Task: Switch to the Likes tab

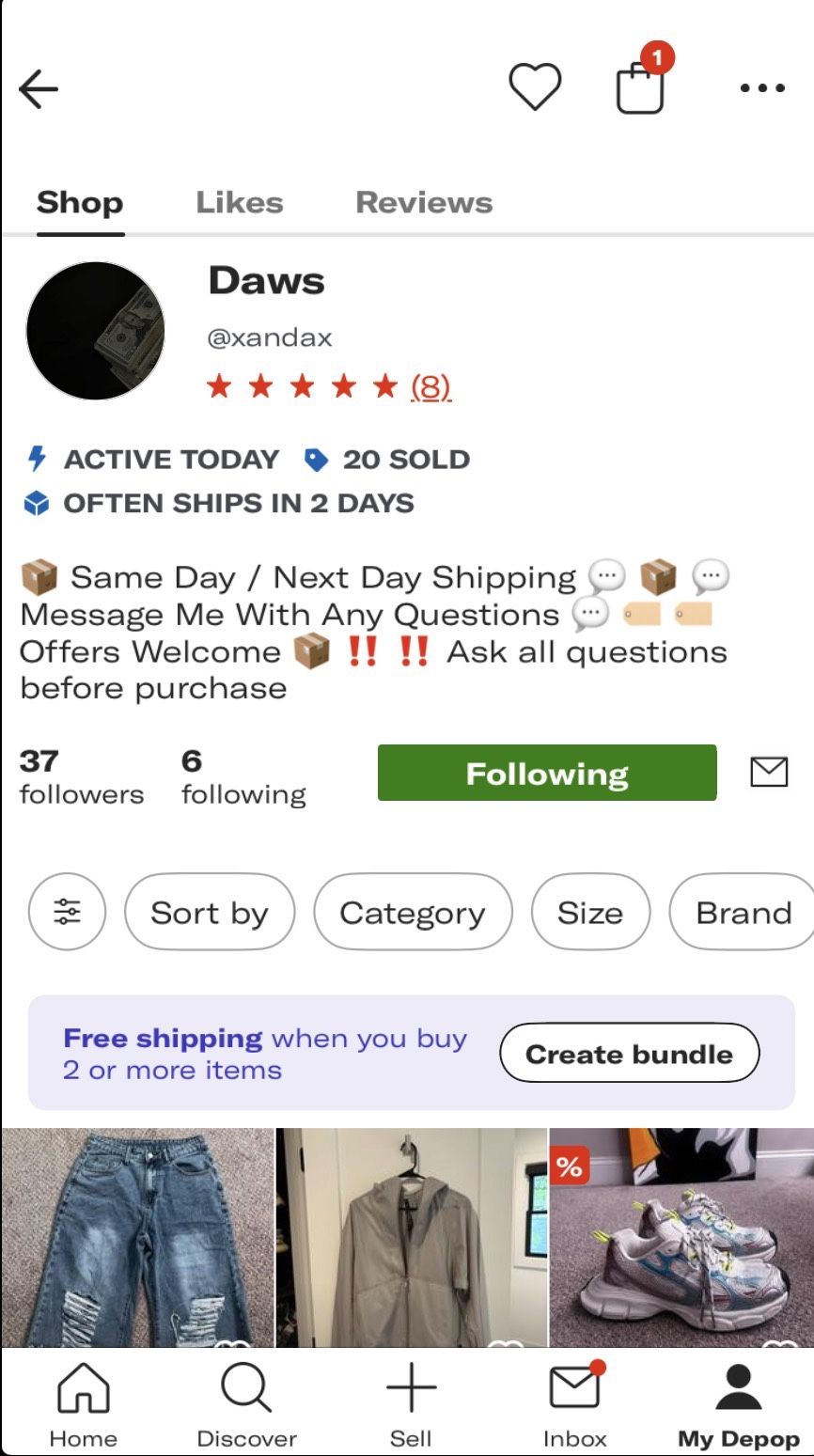Action: pos(240,202)
